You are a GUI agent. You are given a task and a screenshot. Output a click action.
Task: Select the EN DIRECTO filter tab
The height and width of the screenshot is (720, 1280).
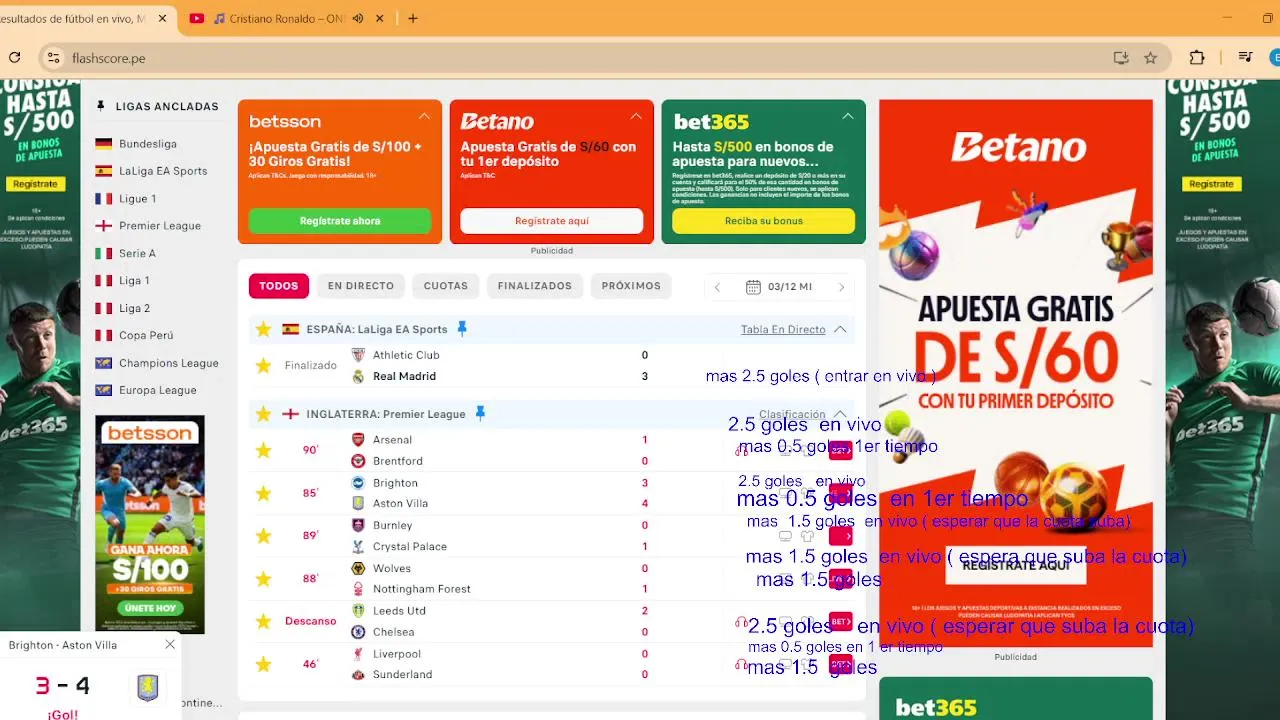(x=361, y=286)
